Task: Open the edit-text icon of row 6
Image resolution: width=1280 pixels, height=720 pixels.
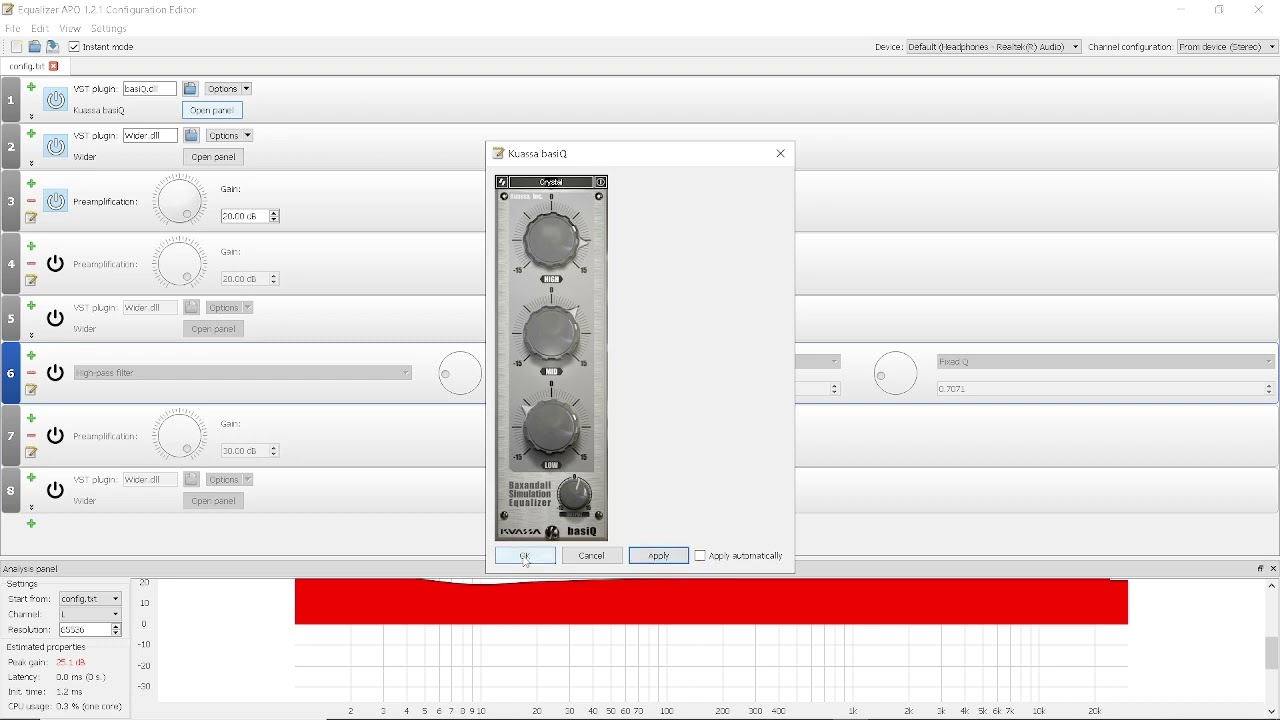Action: [31, 390]
